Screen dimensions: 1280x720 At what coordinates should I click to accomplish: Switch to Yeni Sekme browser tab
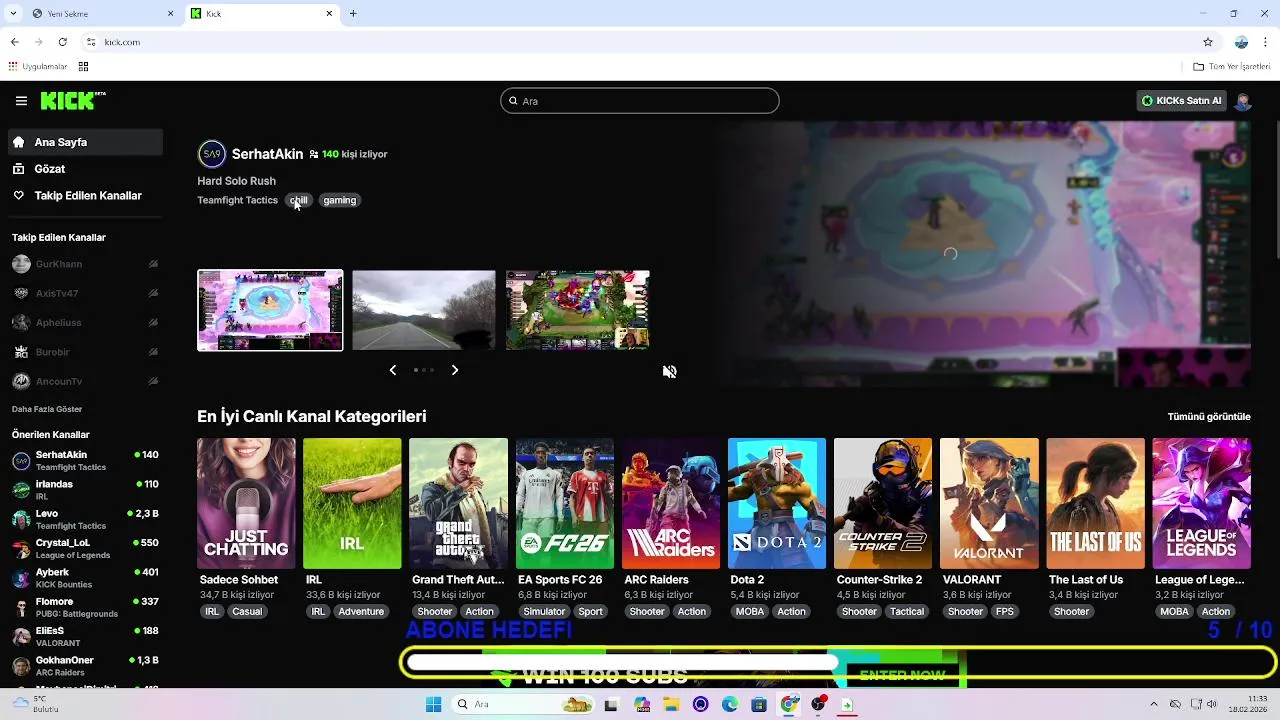tap(100, 14)
